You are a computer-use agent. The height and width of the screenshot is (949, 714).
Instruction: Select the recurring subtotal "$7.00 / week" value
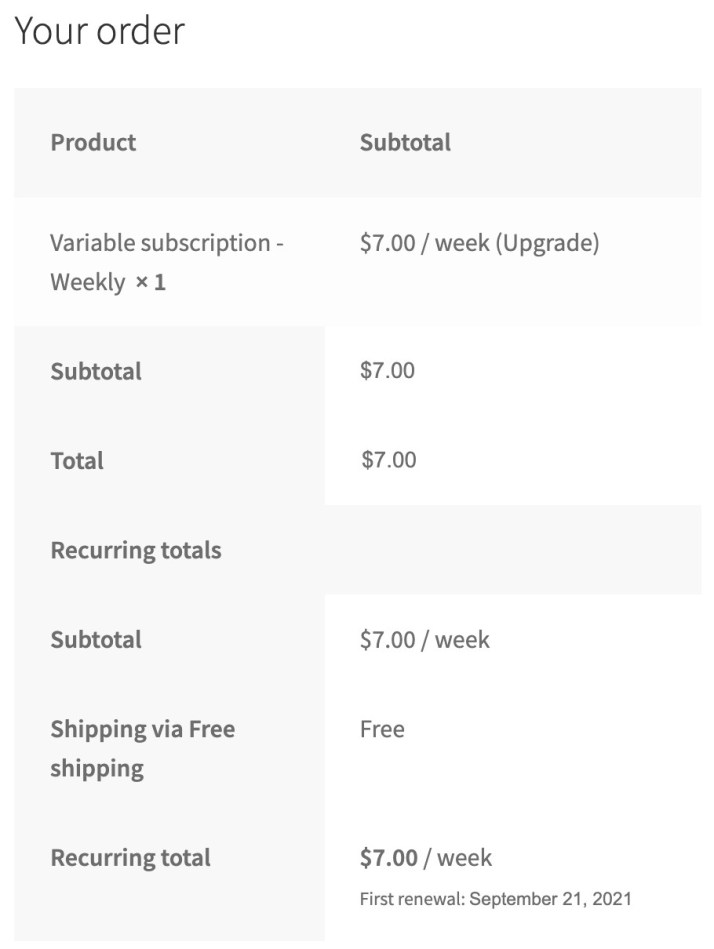[x=425, y=640]
